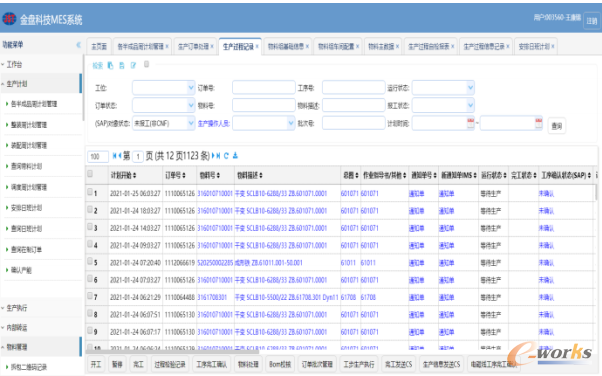Click the export download icon in pager

tap(235, 156)
